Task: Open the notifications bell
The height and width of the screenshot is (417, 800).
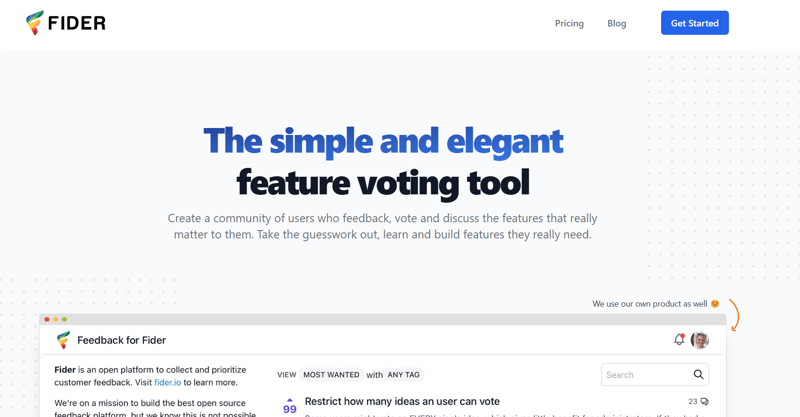Action: coord(679,340)
